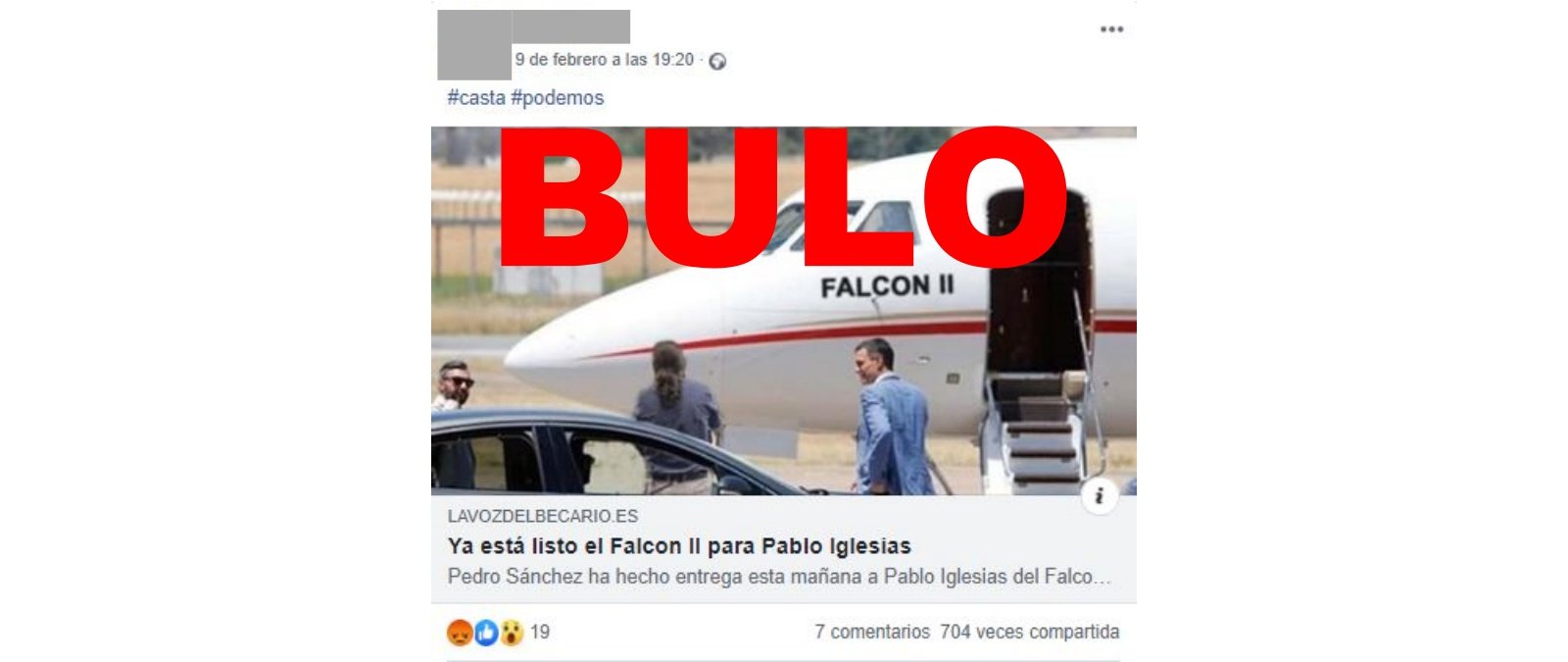Click the globe public visibility icon

pyautogui.click(x=717, y=61)
